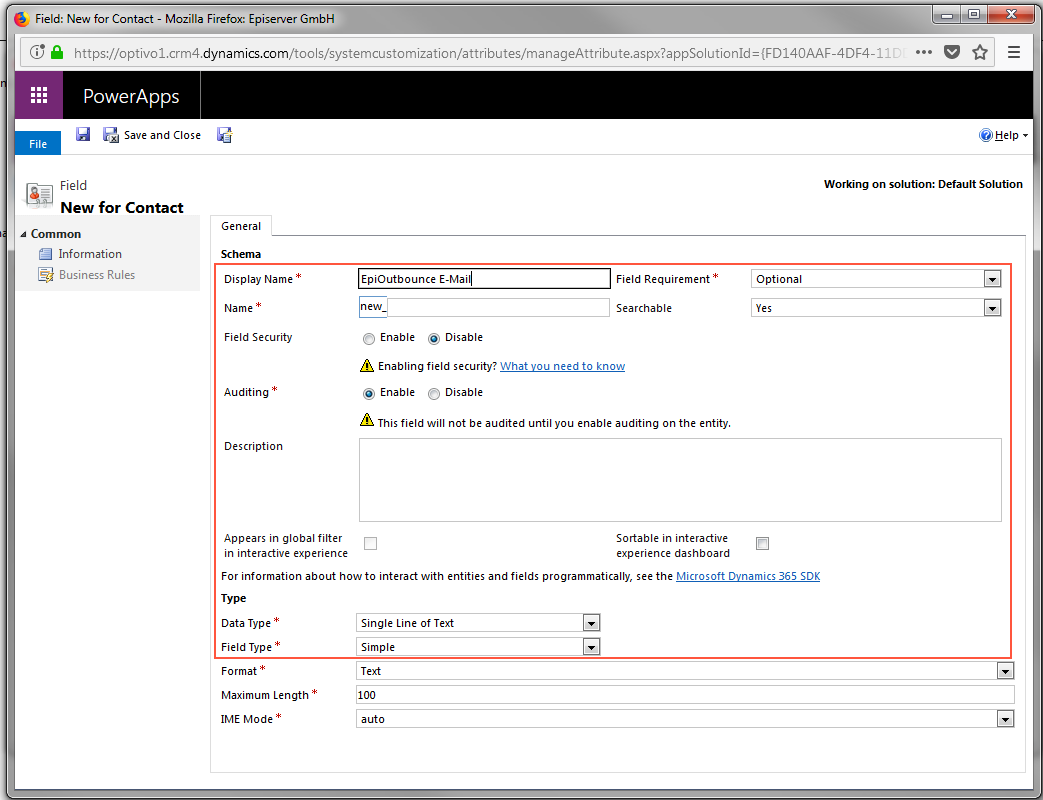Check 'Appears in global filter' checkbox
The height and width of the screenshot is (800, 1043).
(x=371, y=543)
